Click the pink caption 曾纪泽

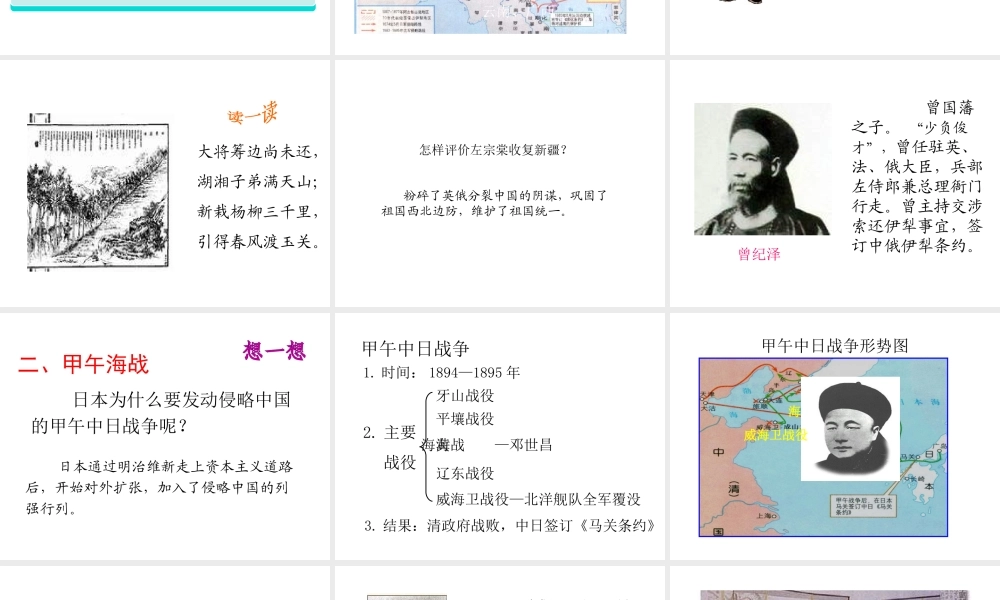coord(759,254)
